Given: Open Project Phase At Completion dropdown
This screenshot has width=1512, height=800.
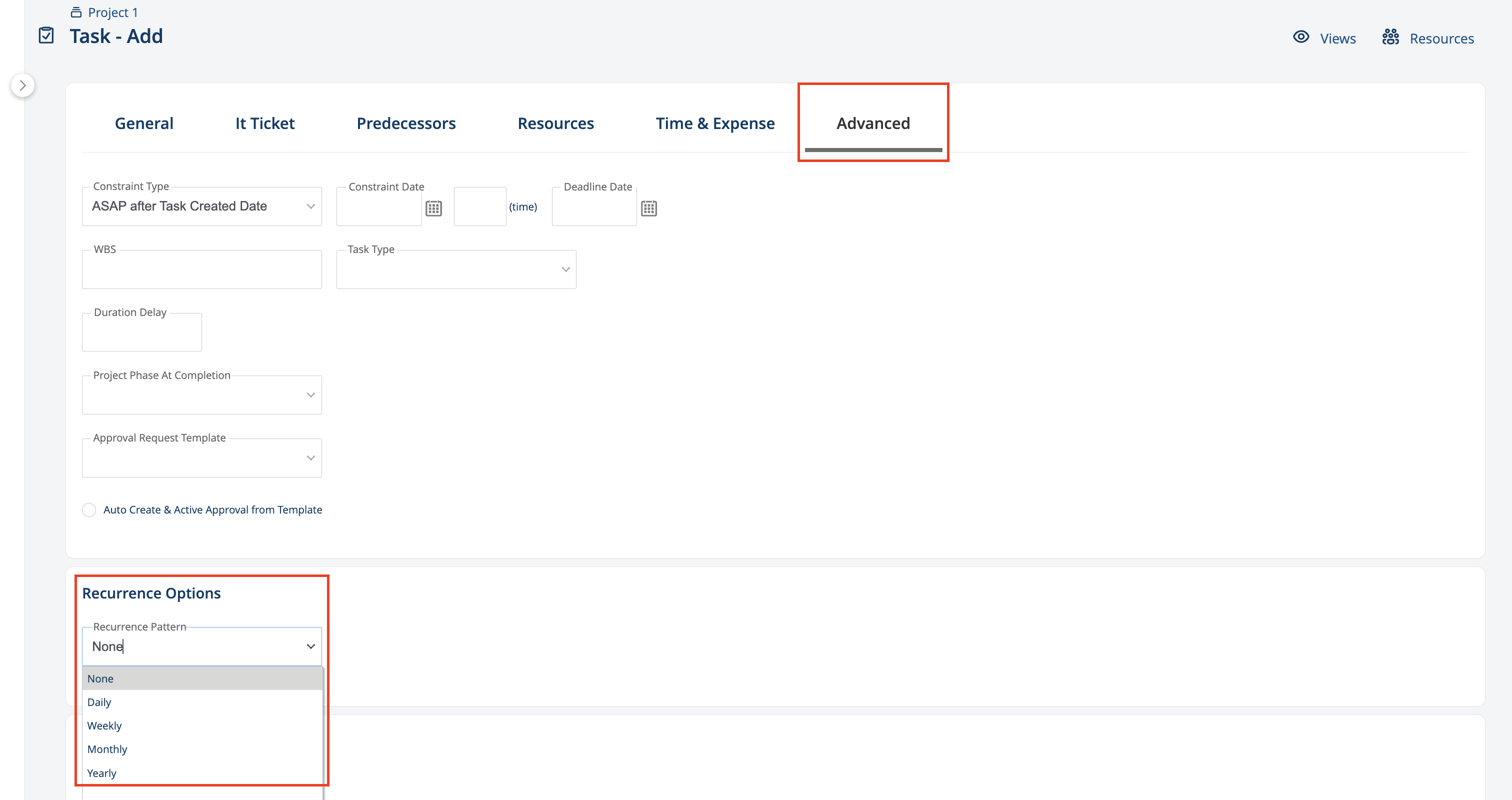Looking at the screenshot, I should [x=201, y=395].
